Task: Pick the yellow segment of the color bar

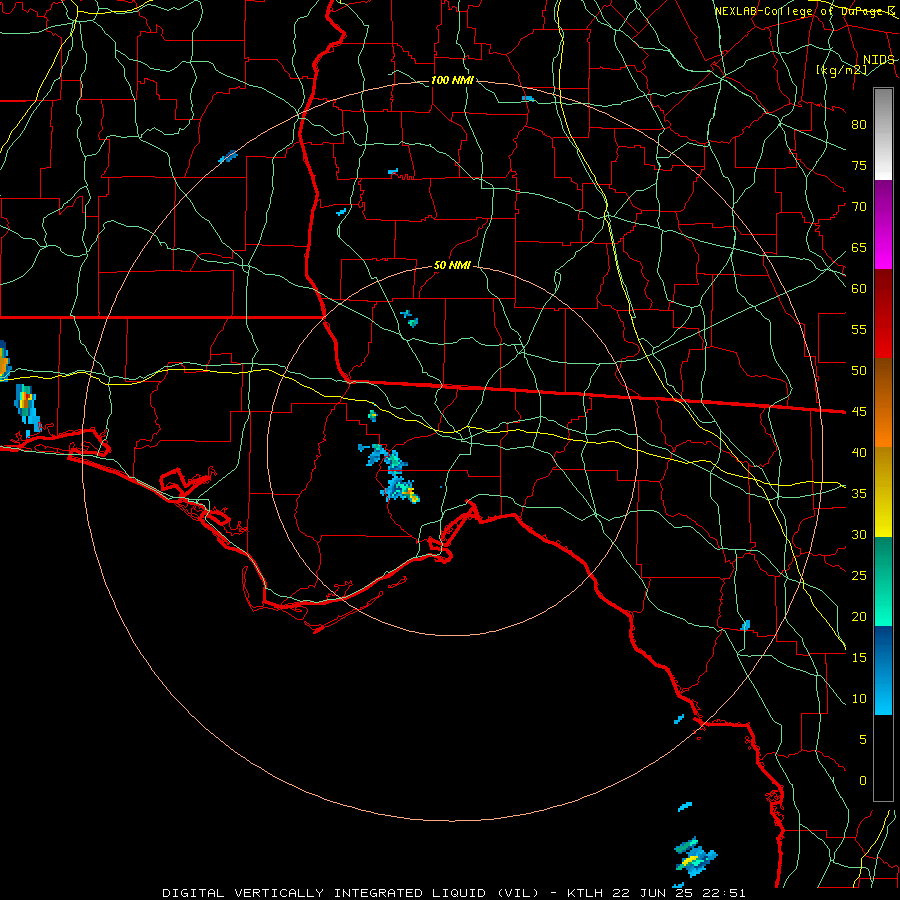Action: click(883, 492)
